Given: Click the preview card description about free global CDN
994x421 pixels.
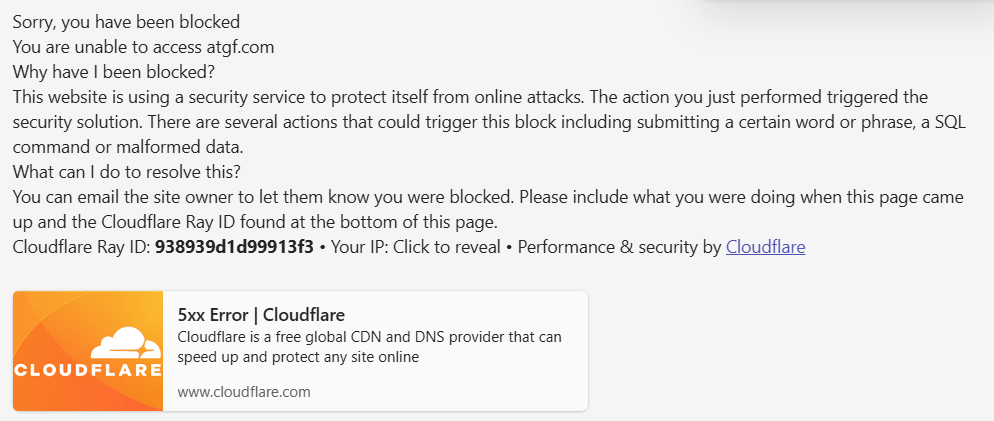Looking at the screenshot, I should click(x=369, y=337).
